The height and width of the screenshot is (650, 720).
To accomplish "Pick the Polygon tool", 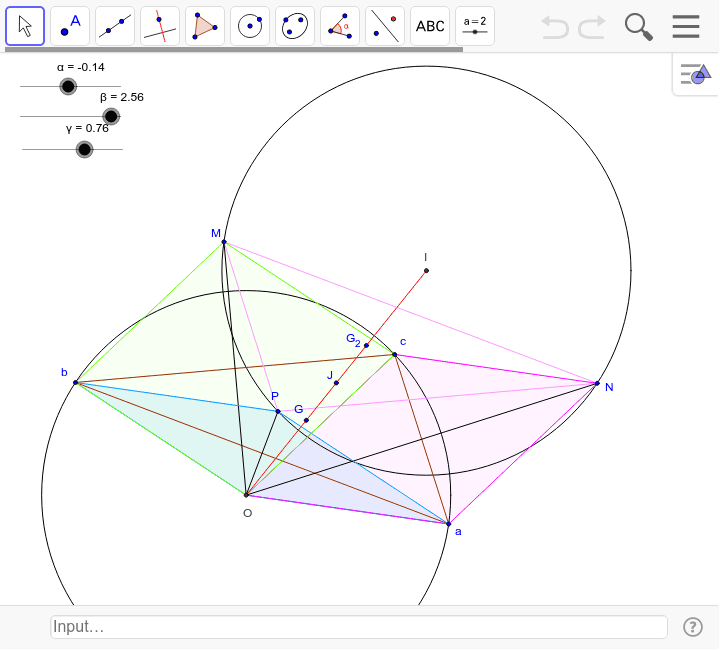I will coord(205,26).
